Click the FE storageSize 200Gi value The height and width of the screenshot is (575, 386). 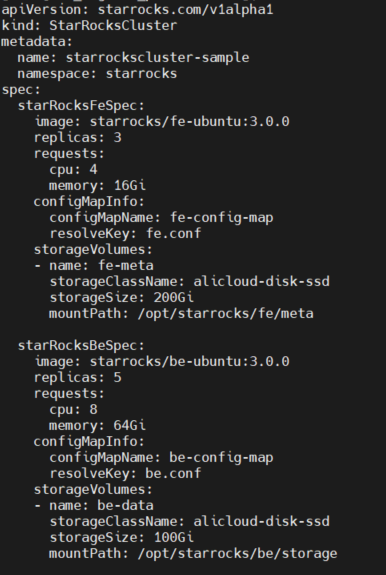point(173,297)
